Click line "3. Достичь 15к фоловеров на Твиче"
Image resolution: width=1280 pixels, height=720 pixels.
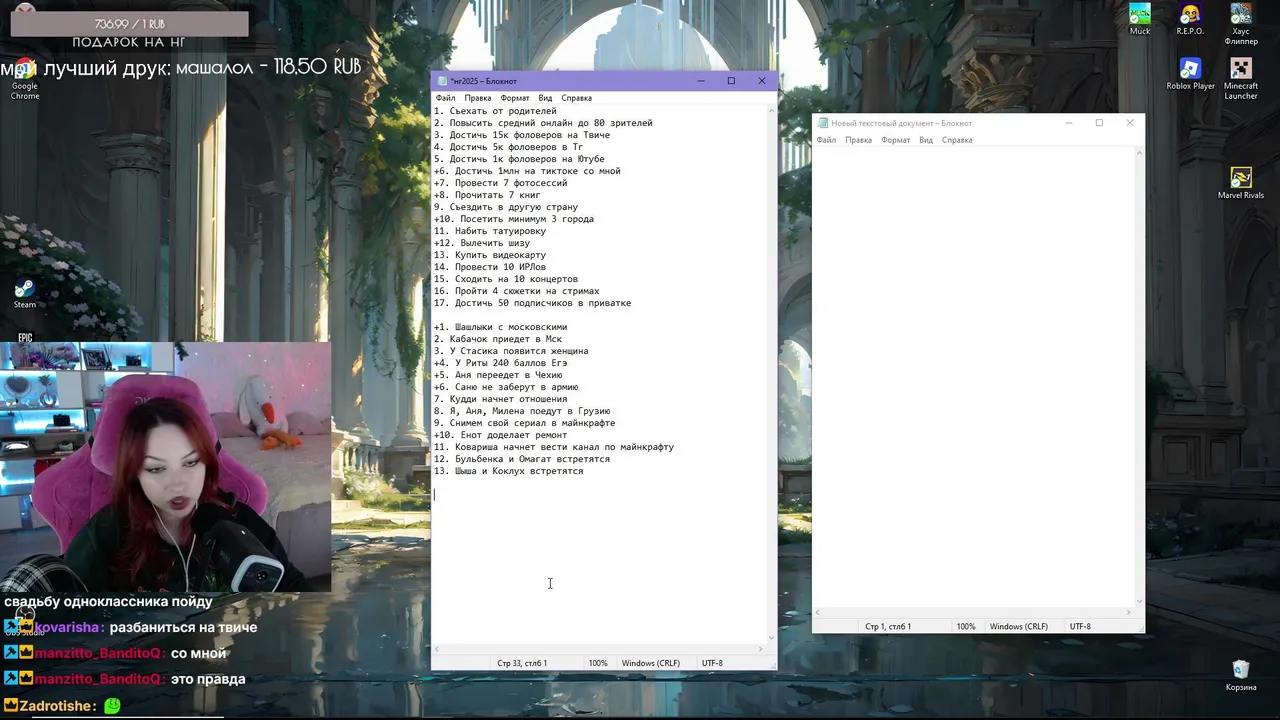click(x=521, y=135)
